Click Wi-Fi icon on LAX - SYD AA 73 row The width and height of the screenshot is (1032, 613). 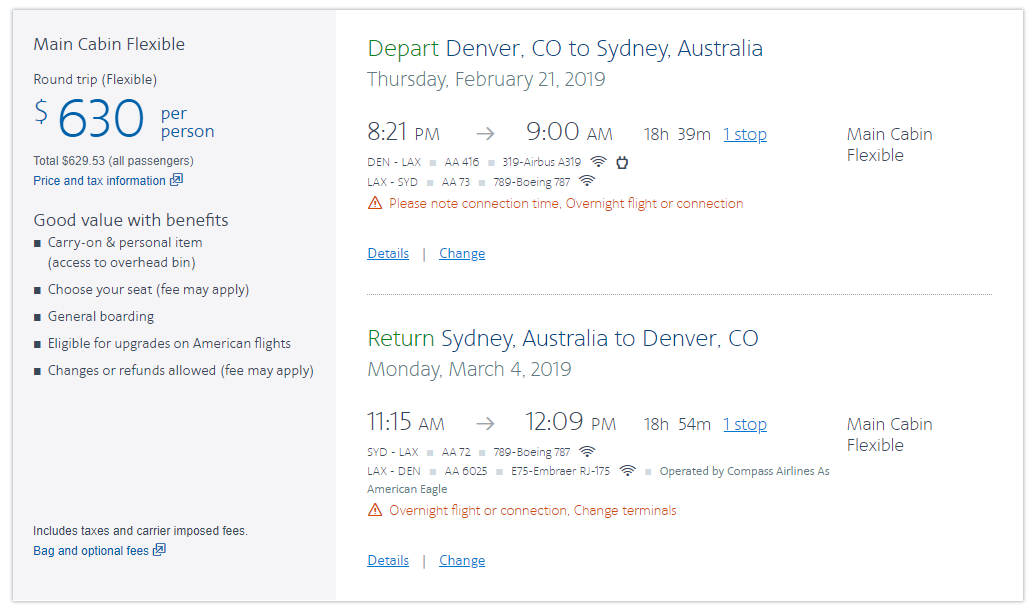coord(587,181)
